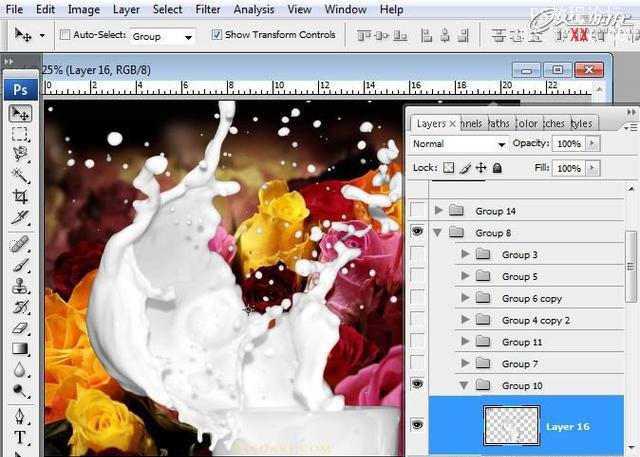This screenshot has height=457, width=640.
Task: Open the Auto-Select Group dropdown
Action: coord(162,36)
